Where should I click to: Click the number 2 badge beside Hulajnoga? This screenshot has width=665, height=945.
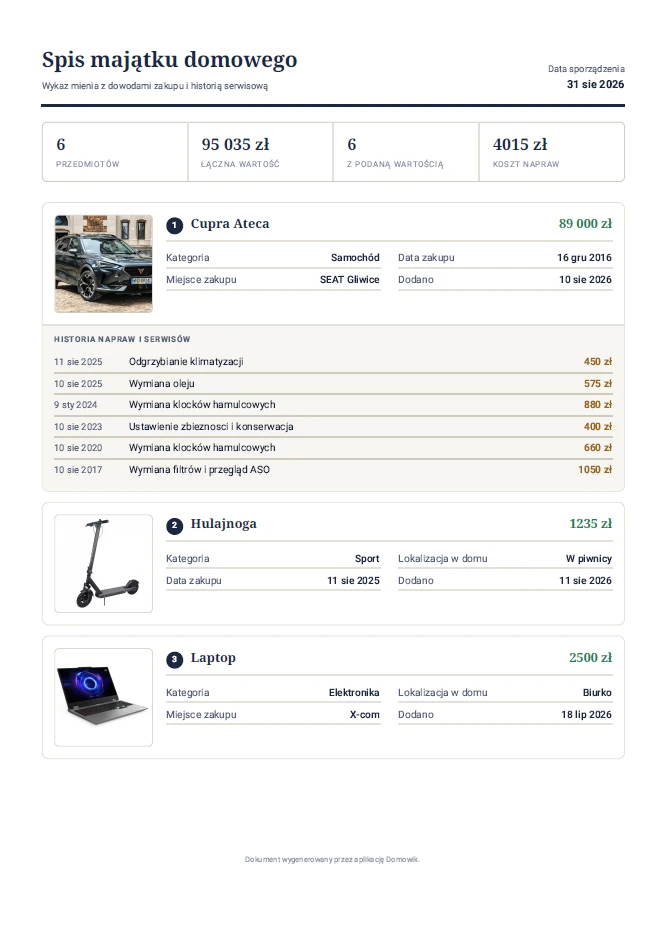point(174,526)
